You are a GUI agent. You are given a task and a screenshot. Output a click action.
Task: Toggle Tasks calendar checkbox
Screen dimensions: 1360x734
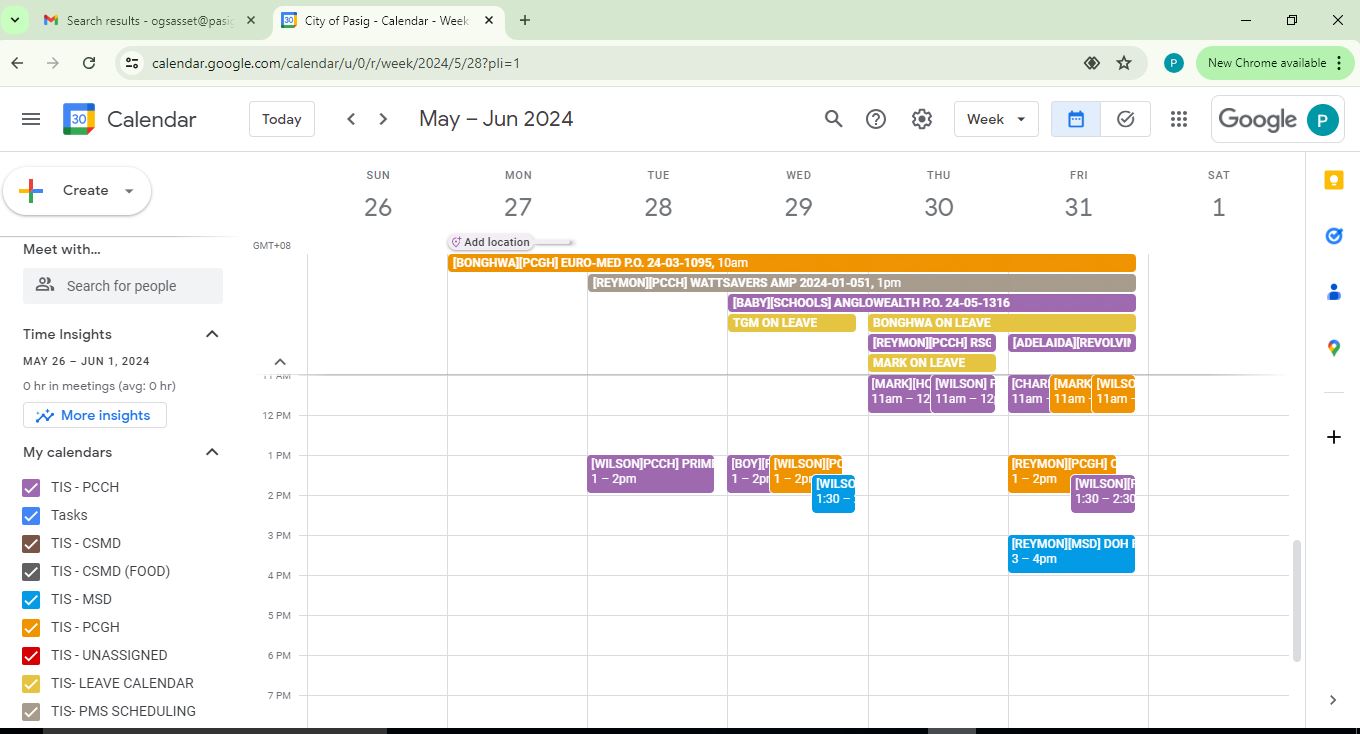click(x=31, y=516)
